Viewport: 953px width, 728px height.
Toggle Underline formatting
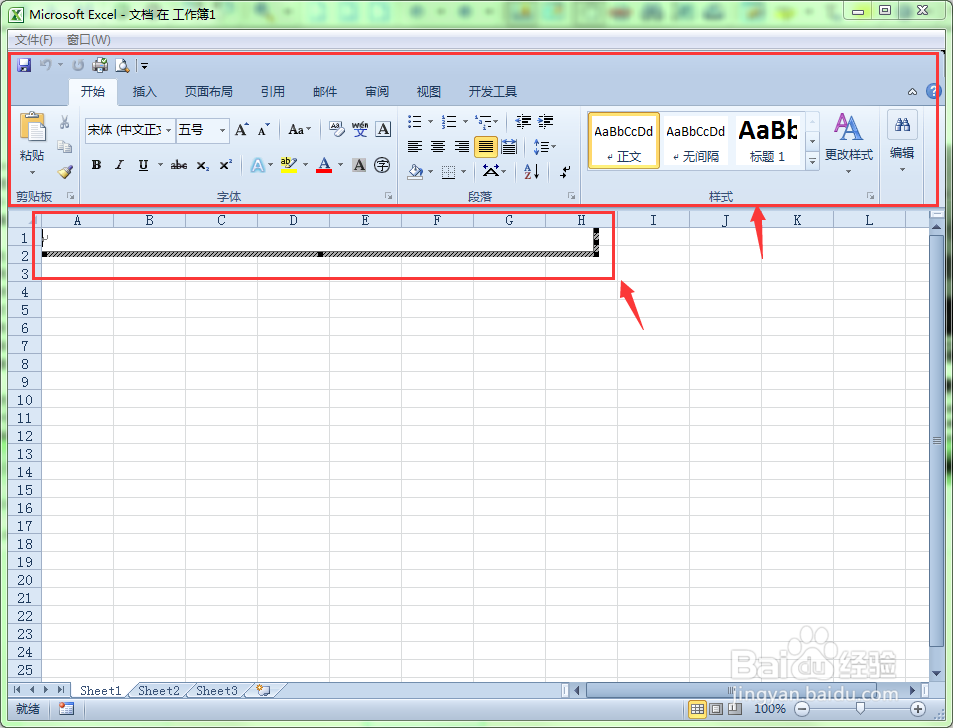pyautogui.click(x=143, y=165)
